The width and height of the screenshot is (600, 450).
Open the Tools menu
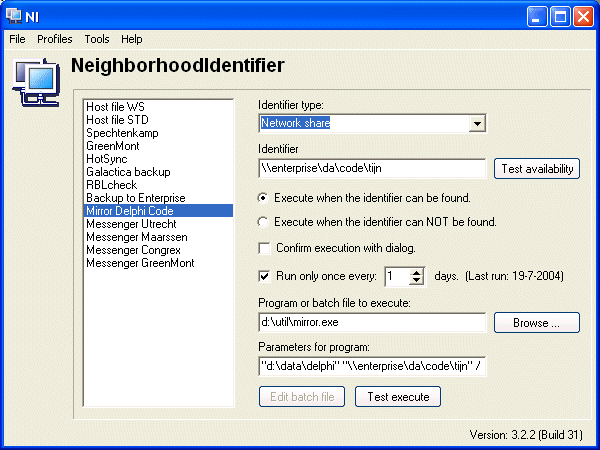pos(97,39)
